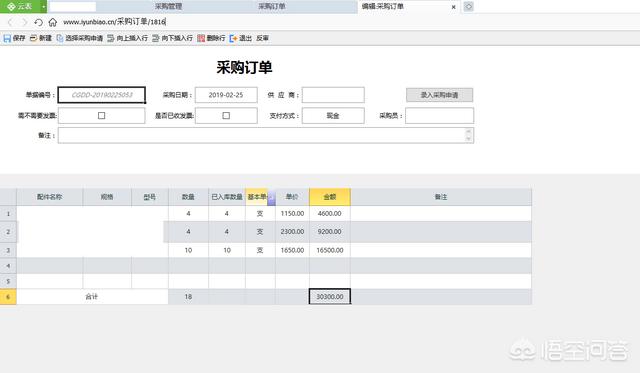Click the 2300.00 unit price cell
This screenshot has height=373, width=640.
[x=292, y=232]
